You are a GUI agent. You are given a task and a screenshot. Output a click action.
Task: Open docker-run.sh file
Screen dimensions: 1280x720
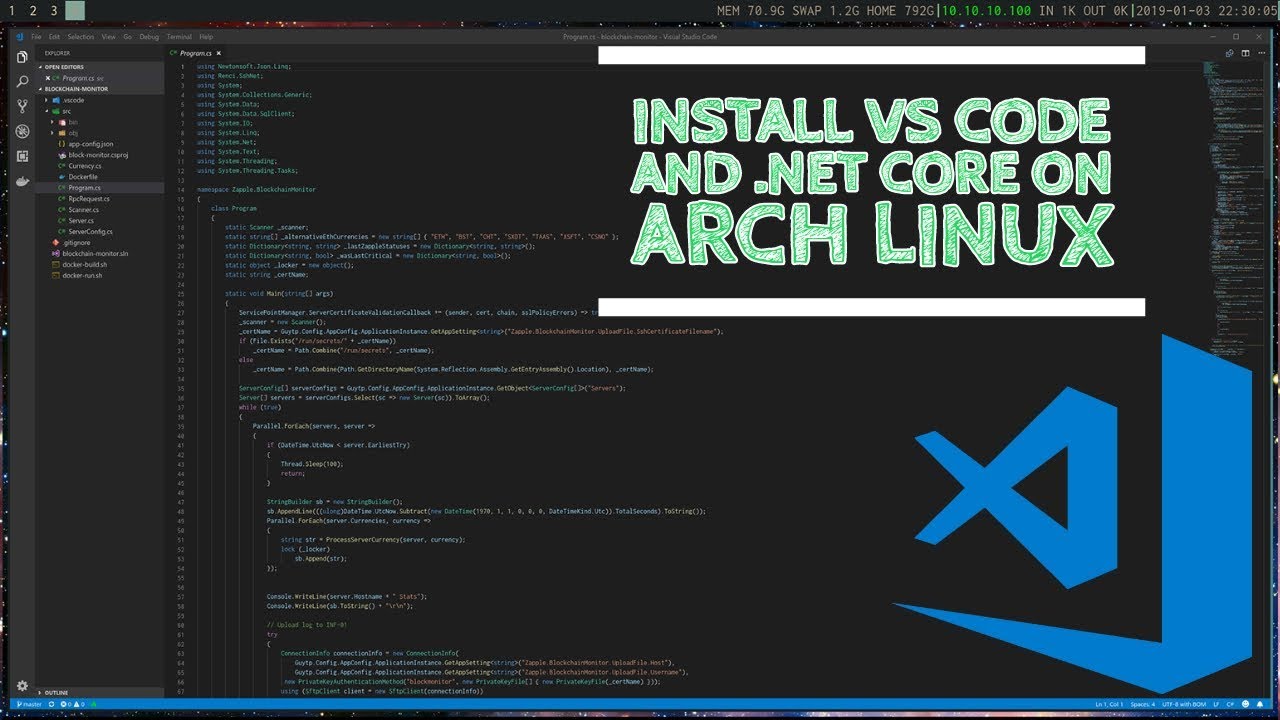(x=80, y=275)
